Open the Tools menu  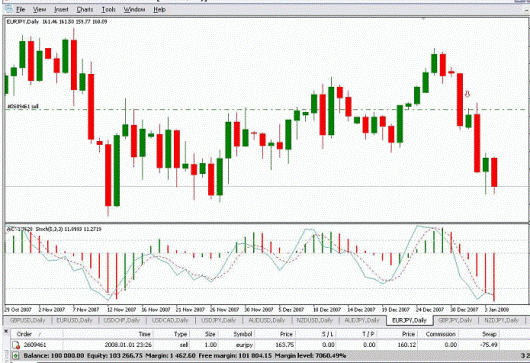tap(109, 9)
